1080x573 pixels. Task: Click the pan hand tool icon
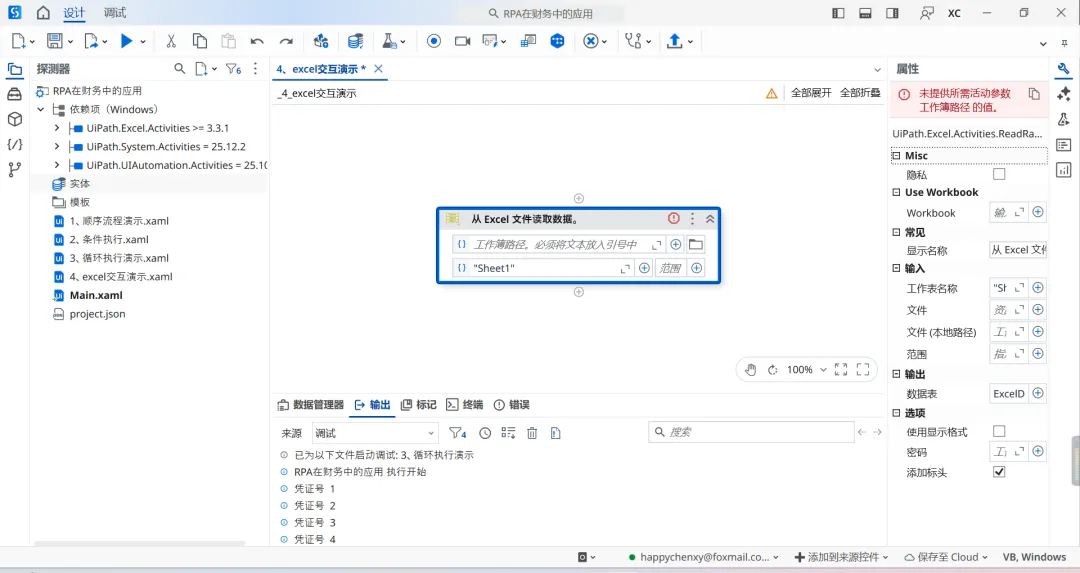point(751,370)
